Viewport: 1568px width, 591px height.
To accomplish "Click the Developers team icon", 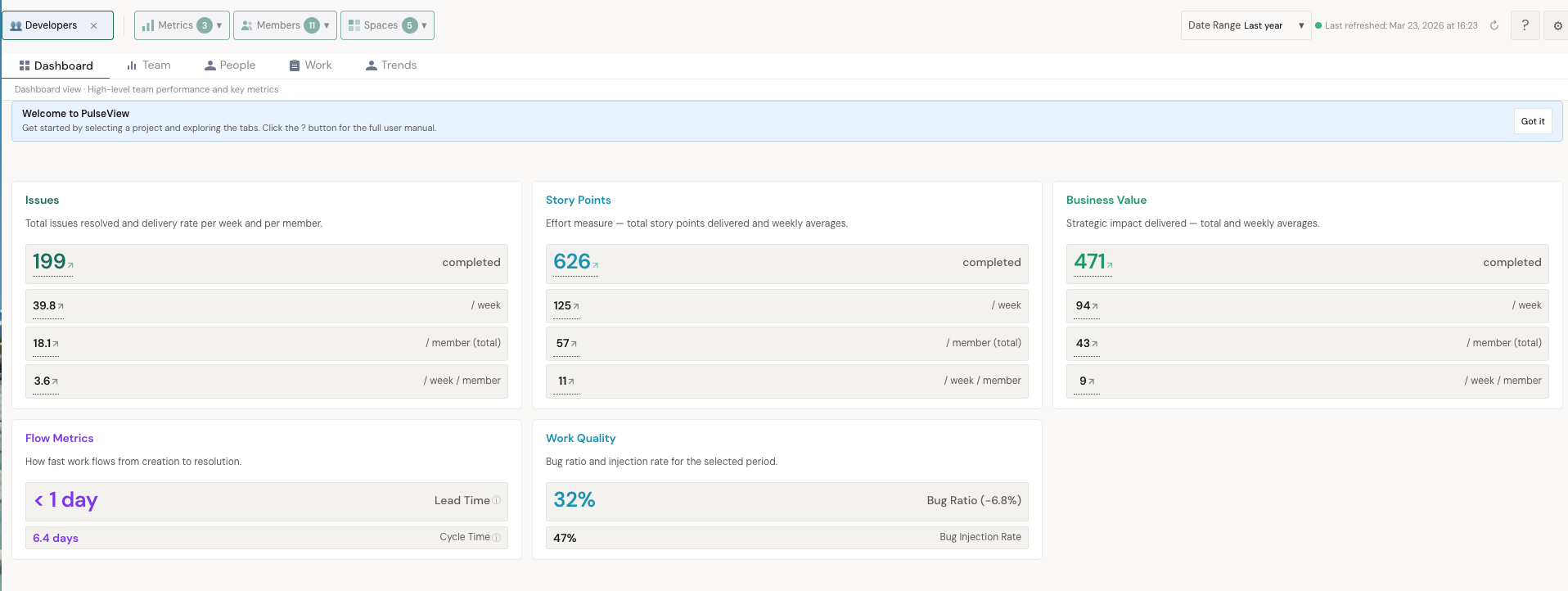I will point(16,25).
